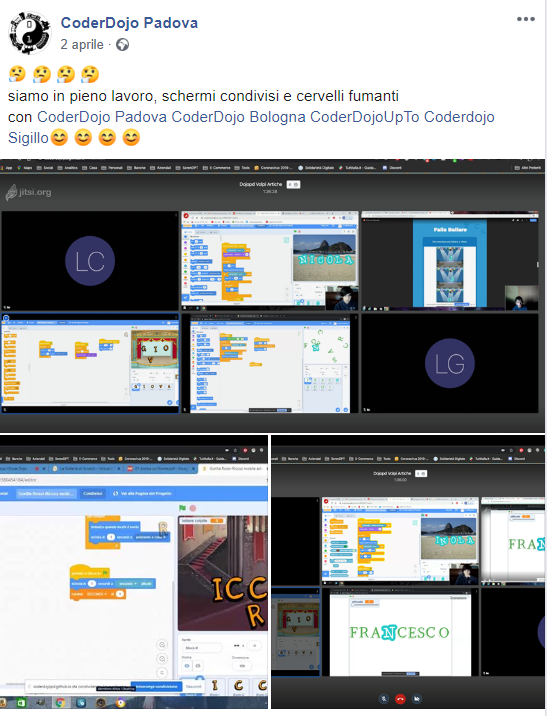The image size is (547, 716).
Task: Open the tagged CoderDojoUpTo link
Action: 365,117
